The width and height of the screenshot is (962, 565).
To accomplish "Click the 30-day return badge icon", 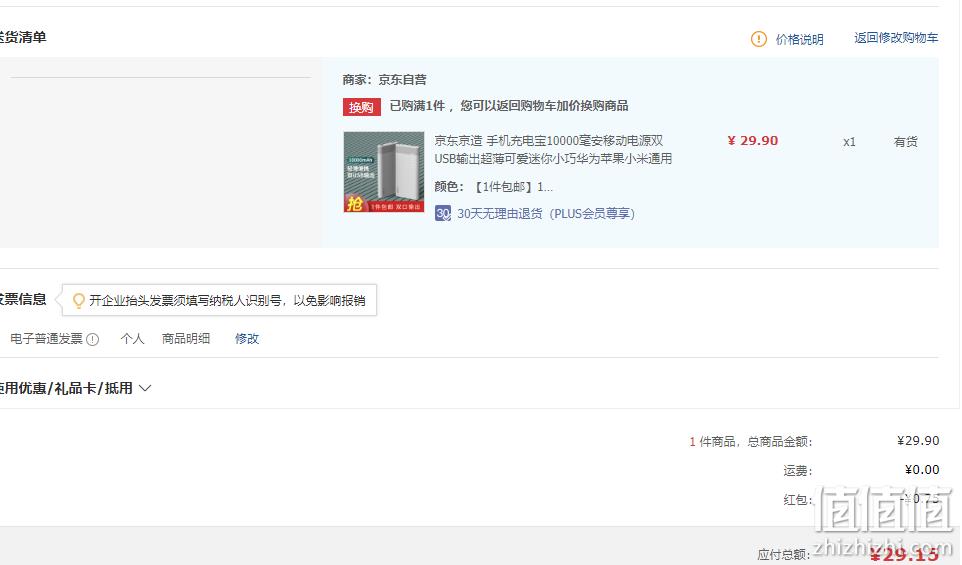I will pyautogui.click(x=442, y=213).
